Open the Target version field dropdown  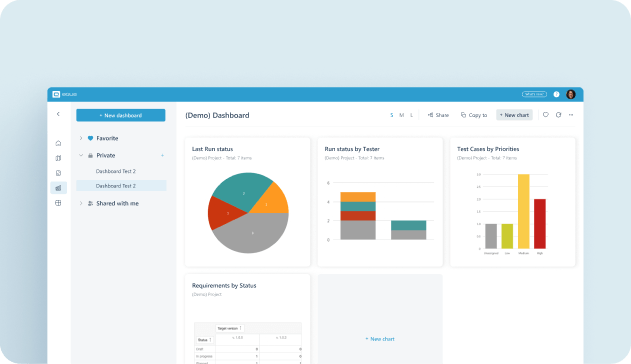(x=230, y=329)
